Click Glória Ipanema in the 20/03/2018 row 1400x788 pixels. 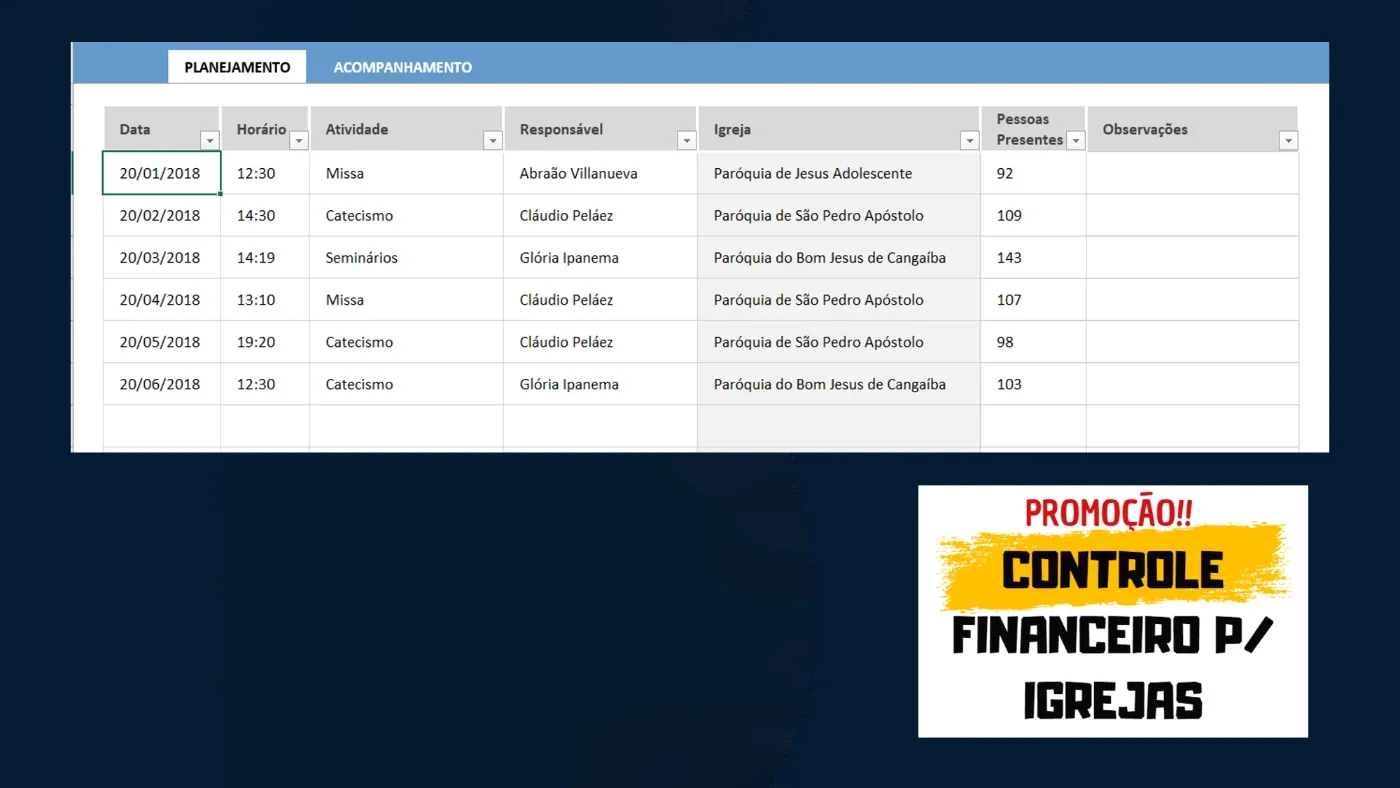coord(600,257)
